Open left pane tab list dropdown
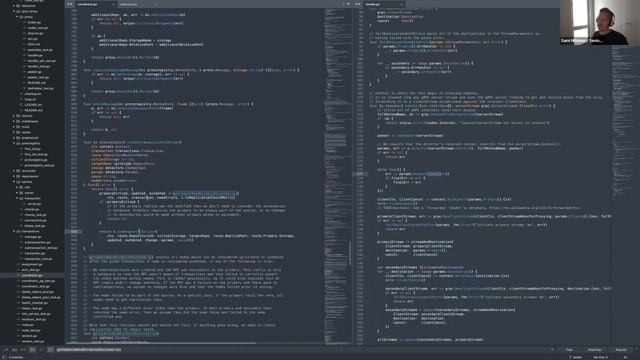The image size is (640, 360). (x=348, y=4)
